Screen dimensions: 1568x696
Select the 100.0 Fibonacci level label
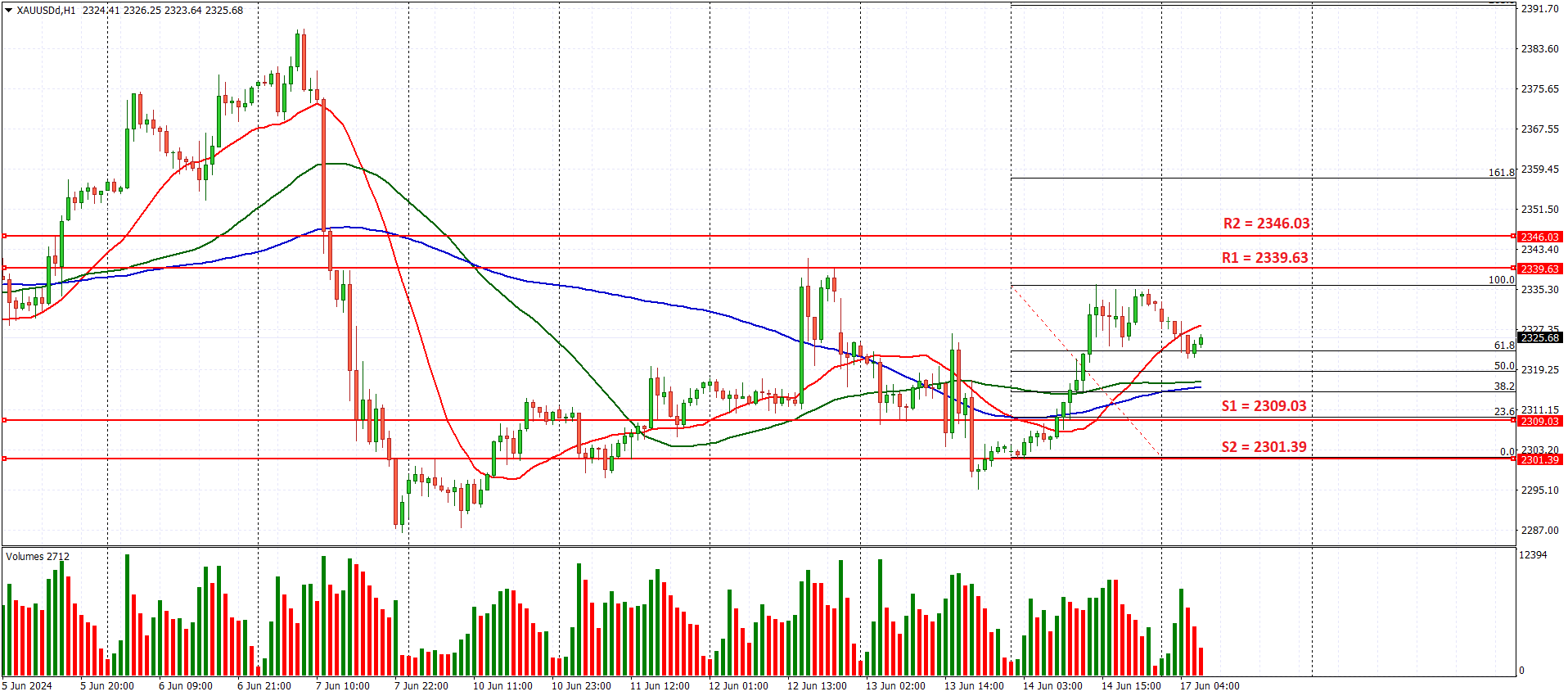click(1501, 280)
